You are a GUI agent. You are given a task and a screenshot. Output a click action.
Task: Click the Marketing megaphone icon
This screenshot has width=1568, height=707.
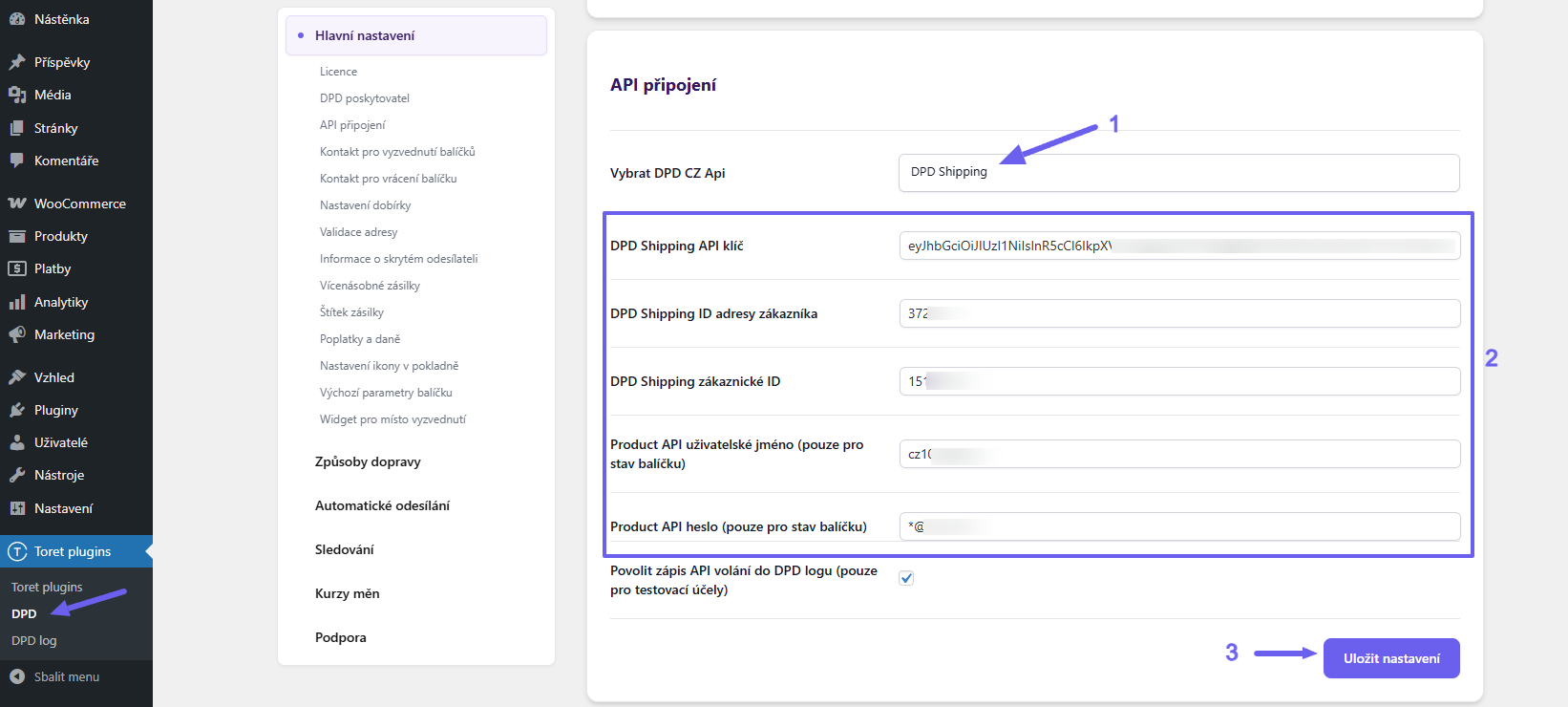(17, 334)
